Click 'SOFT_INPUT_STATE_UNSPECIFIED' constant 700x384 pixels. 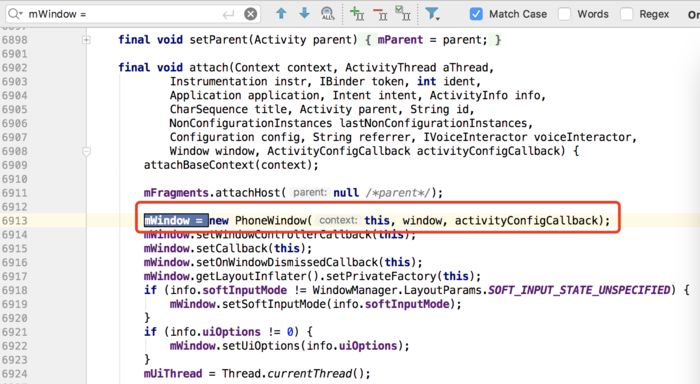pyautogui.click(x=579, y=290)
